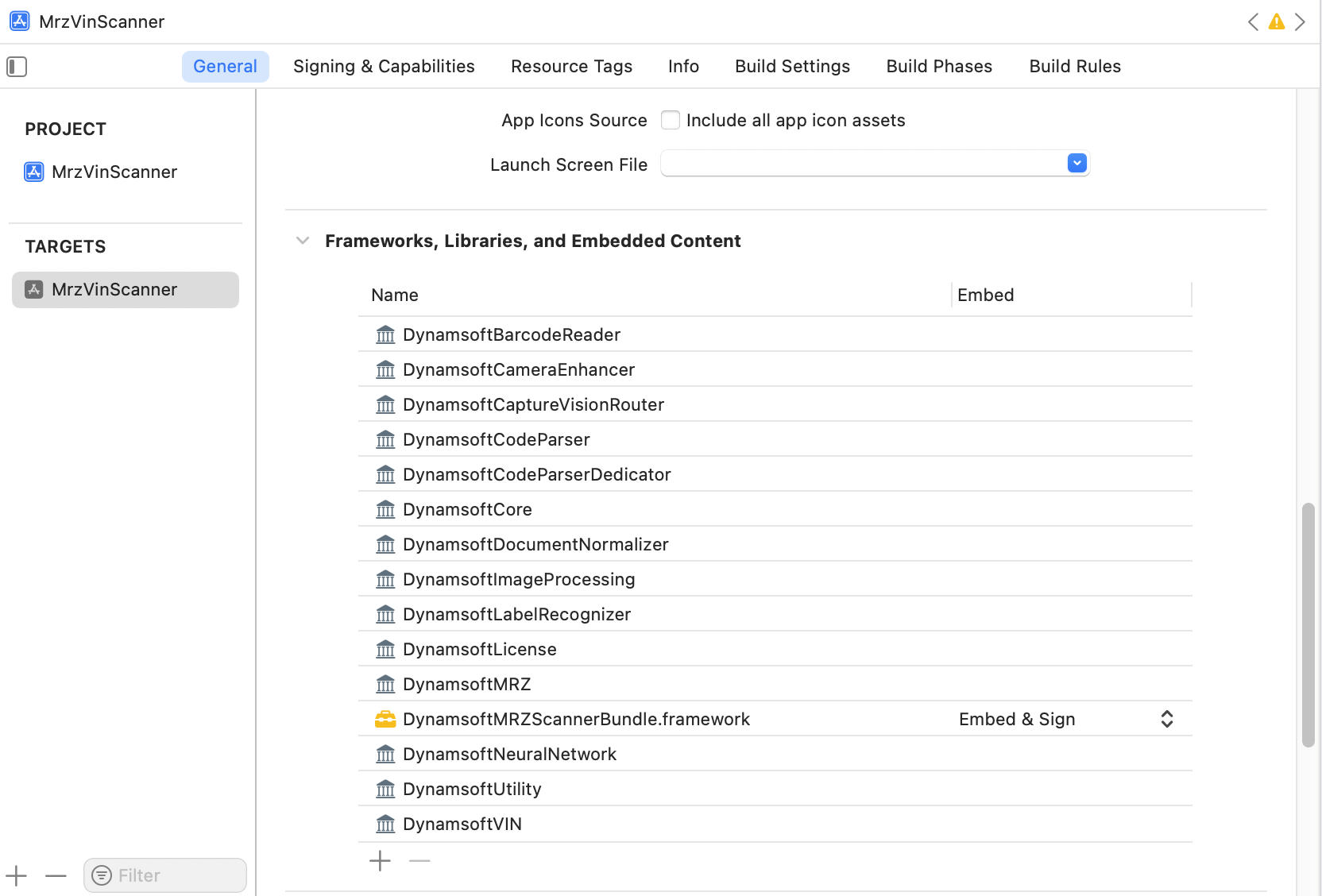Toggle the navigator sidebar visibility icon

pos(16,67)
